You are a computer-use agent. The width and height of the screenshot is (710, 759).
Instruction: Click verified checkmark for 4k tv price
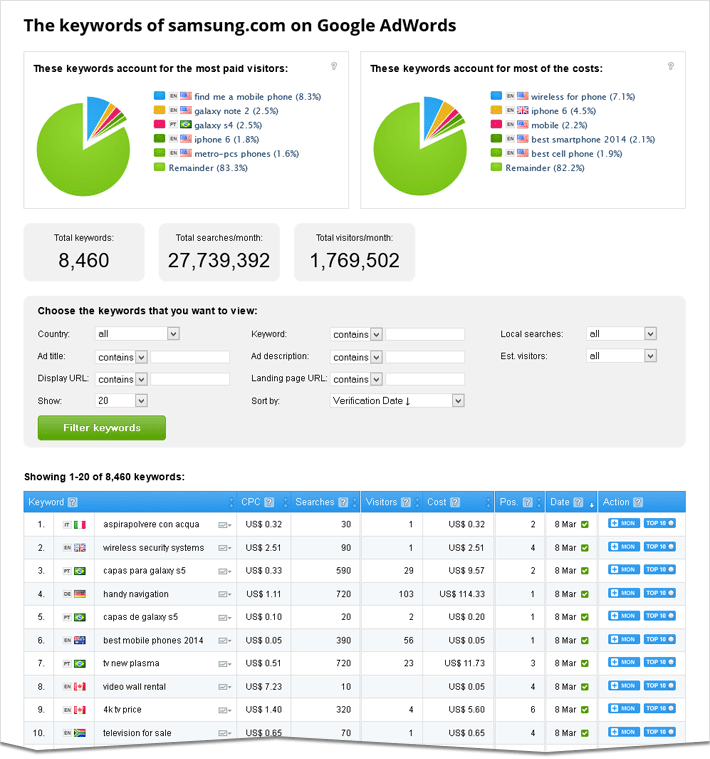point(585,710)
